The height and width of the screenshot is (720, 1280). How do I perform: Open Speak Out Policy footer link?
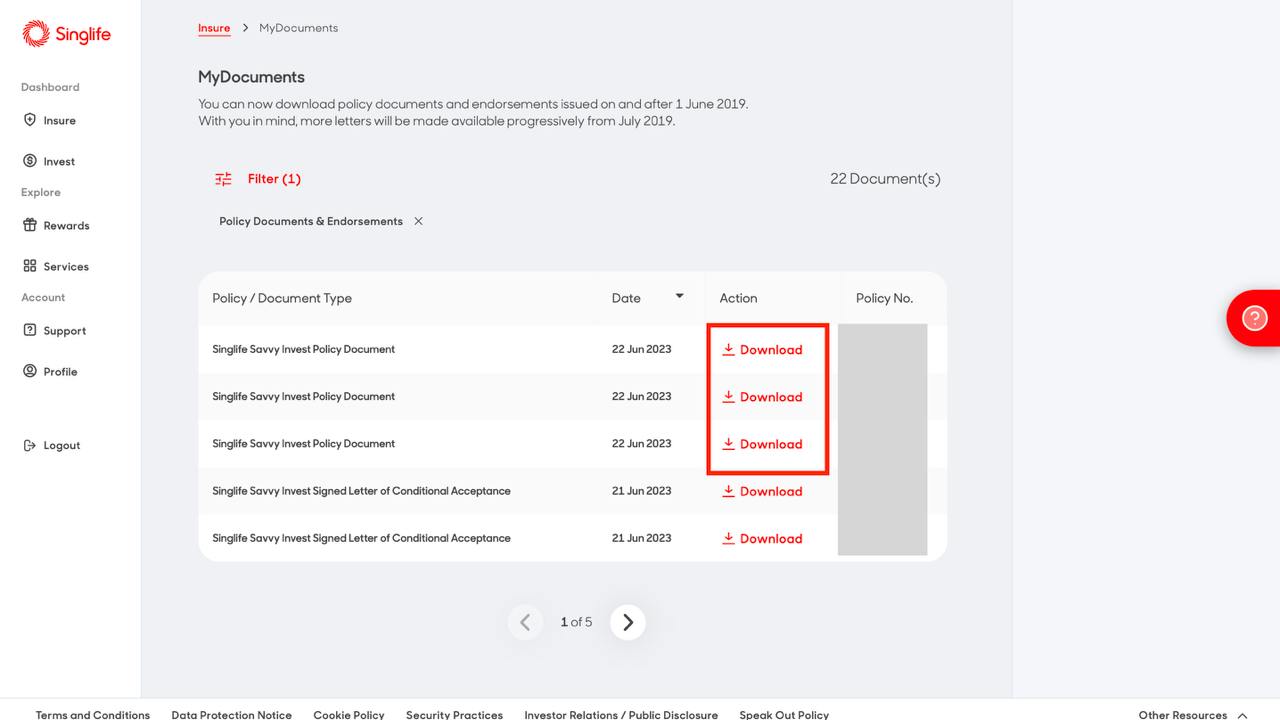coord(784,714)
